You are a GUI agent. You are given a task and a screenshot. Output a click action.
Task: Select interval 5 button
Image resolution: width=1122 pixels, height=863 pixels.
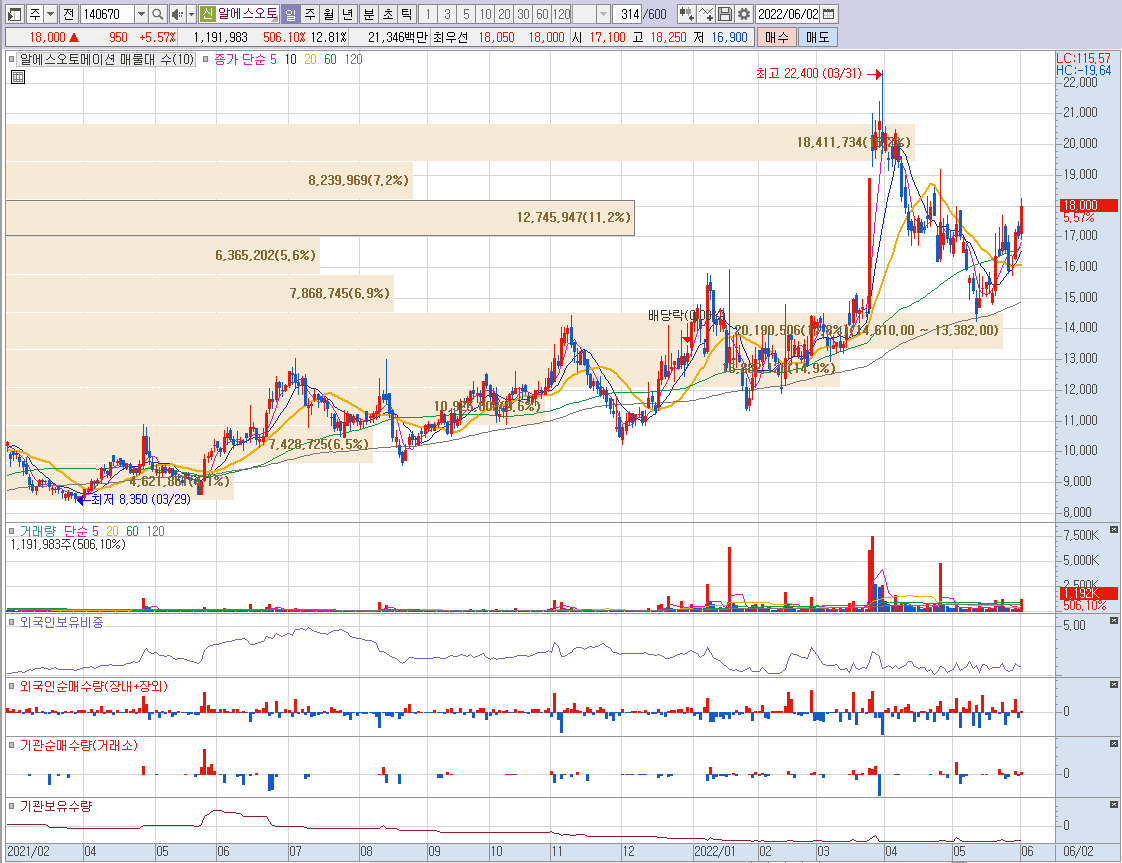467,14
